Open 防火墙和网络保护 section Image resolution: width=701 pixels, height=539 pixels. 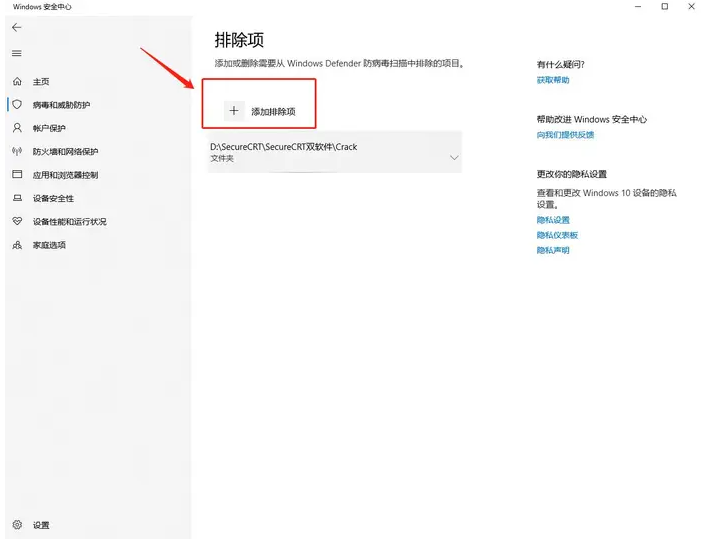pyautogui.click(x=65, y=152)
